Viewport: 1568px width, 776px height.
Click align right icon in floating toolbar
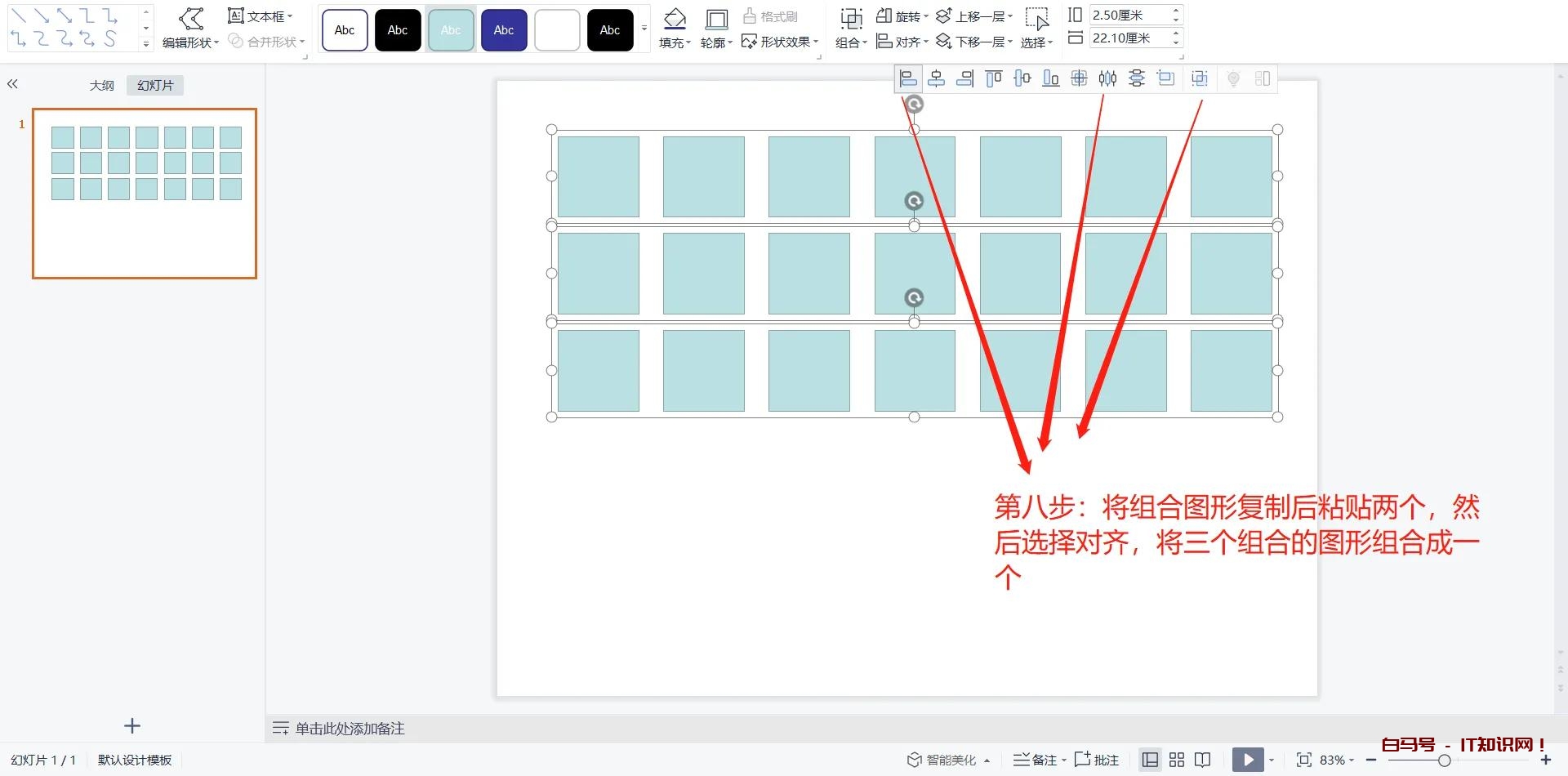964,79
